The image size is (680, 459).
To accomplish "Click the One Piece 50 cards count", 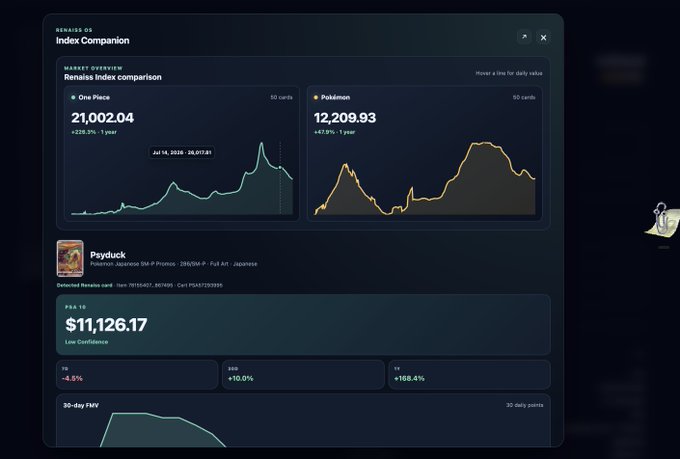I will point(281,98).
